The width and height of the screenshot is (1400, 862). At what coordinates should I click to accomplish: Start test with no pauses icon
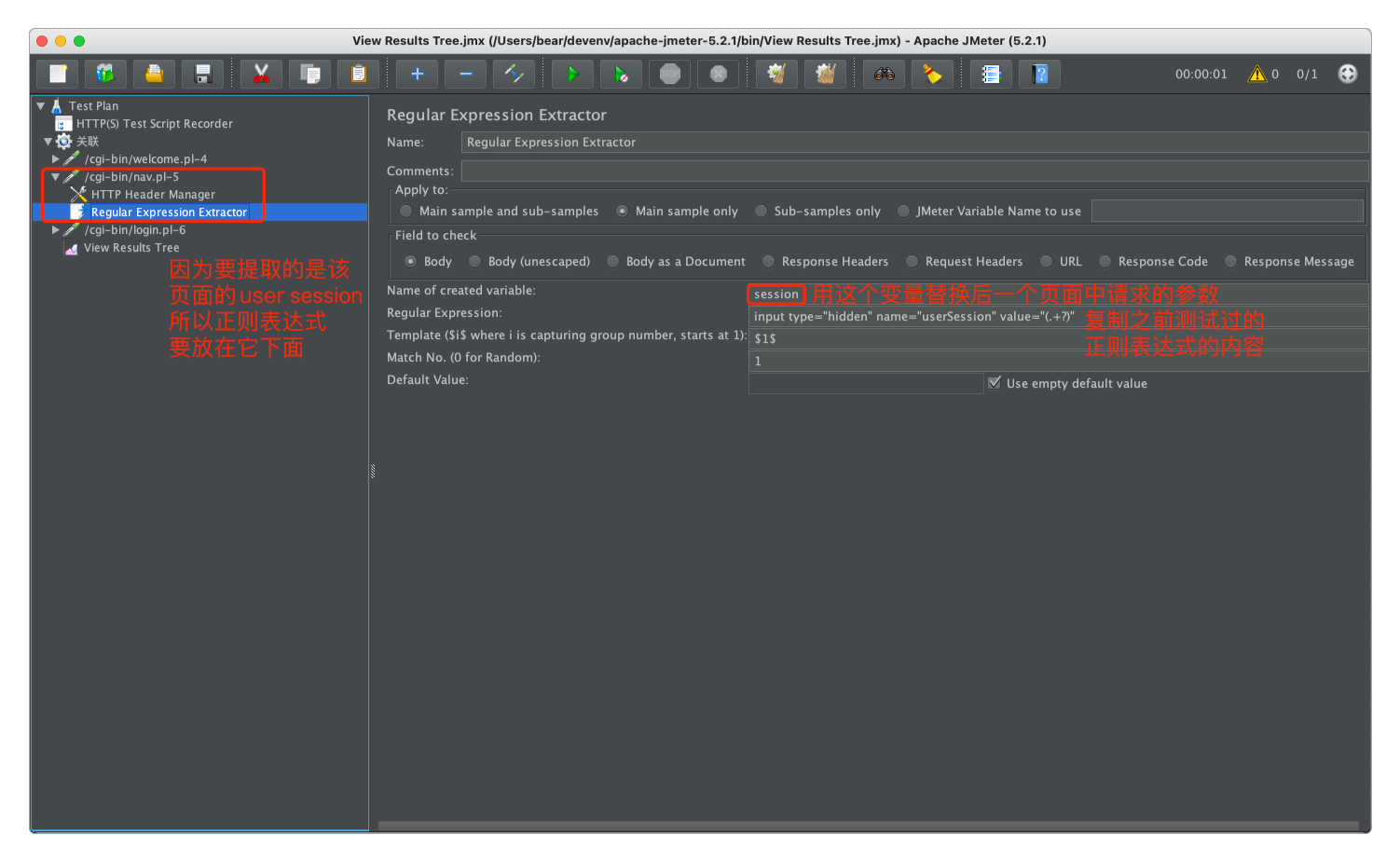pos(621,74)
